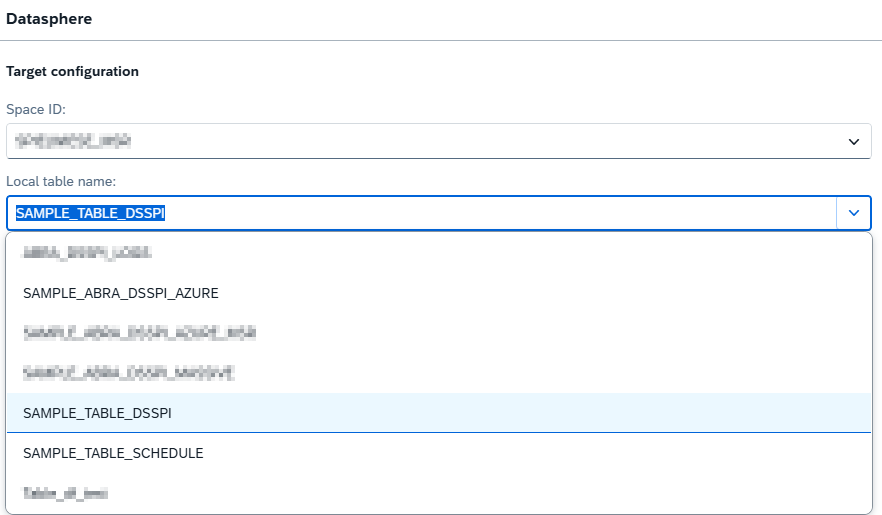Screen dimensions: 882x515
Task: Select SAMPLE_ABRA_DSSPI_AZURE from the list
Action: [x=120, y=293]
